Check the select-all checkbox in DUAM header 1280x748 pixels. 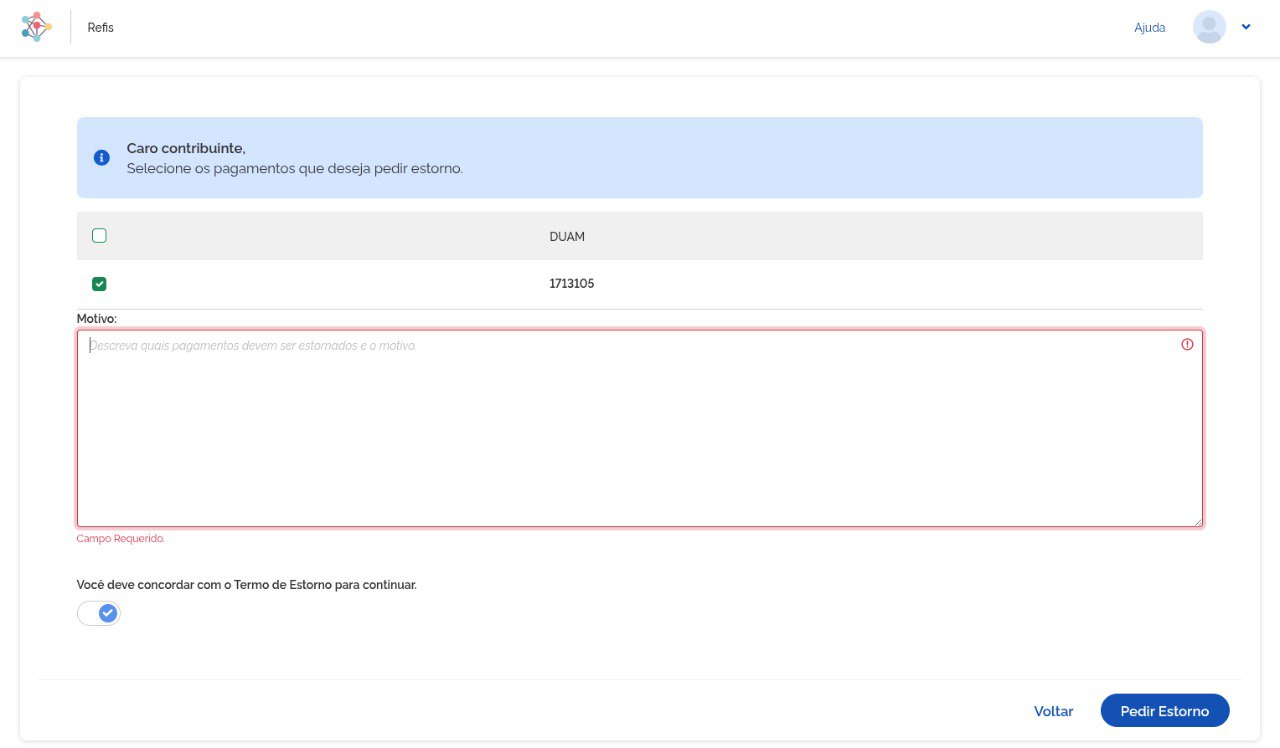tap(99, 236)
